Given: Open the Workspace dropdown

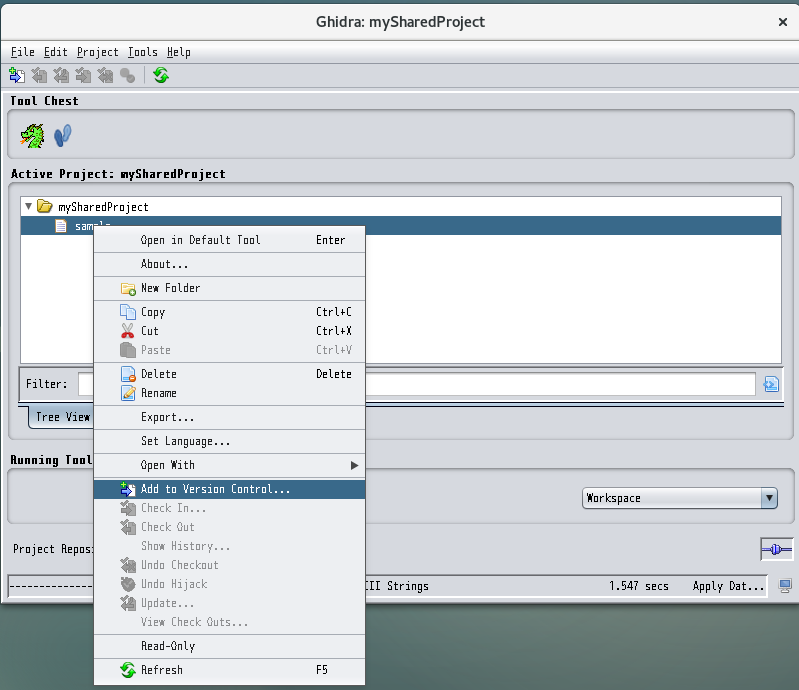Looking at the screenshot, I should (769, 498).
